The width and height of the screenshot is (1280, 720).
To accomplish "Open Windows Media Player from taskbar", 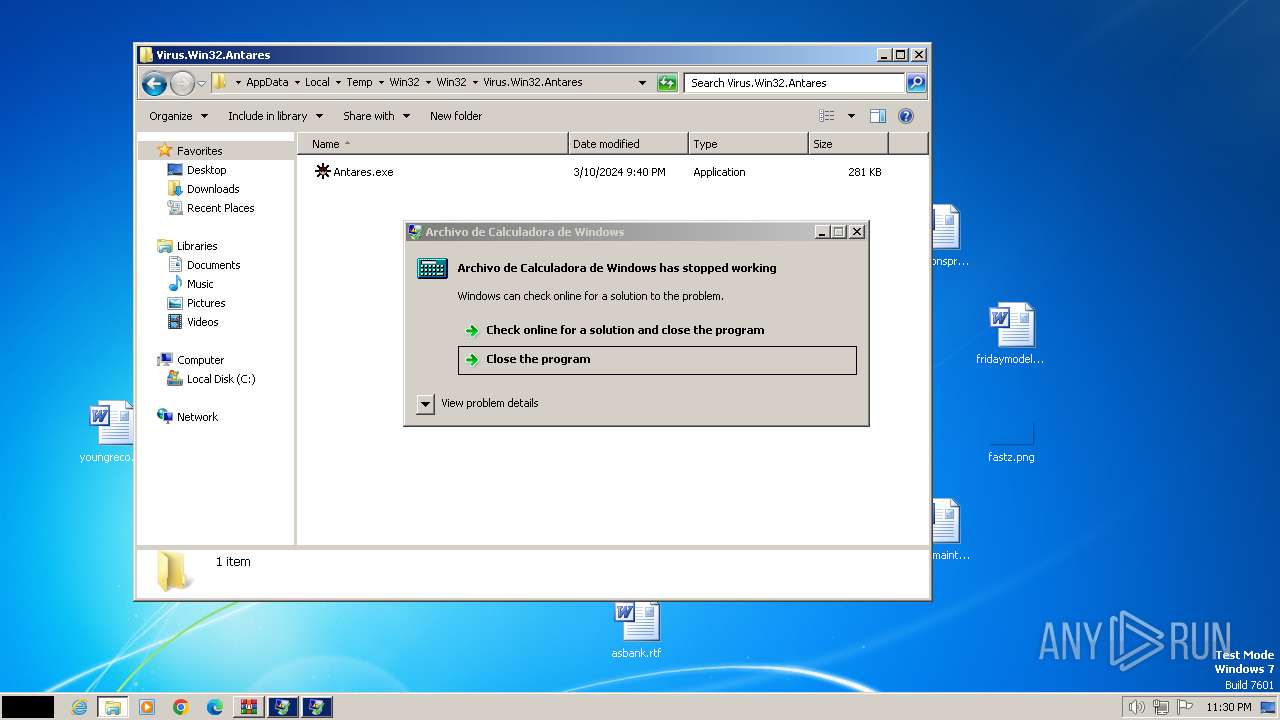I will click(147, 707).
